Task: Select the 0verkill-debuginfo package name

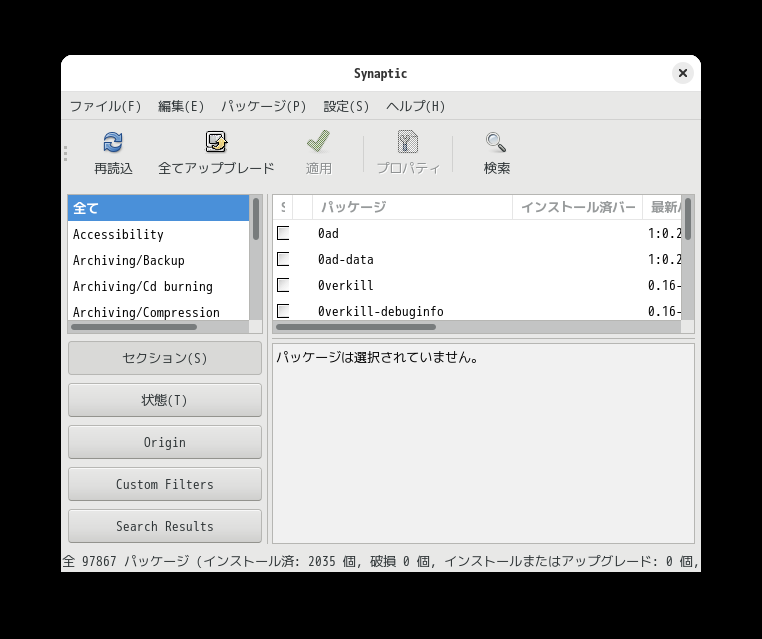Action: click(x=381, y=311)
